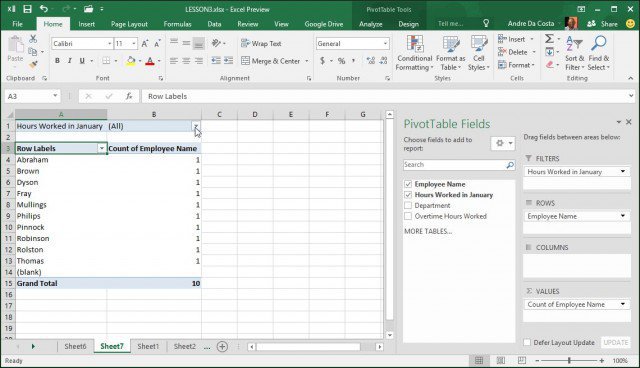Enable Defer Layout Update checkbox
The width and height of the screenshot is (640, 368).
tap(527, 342)
